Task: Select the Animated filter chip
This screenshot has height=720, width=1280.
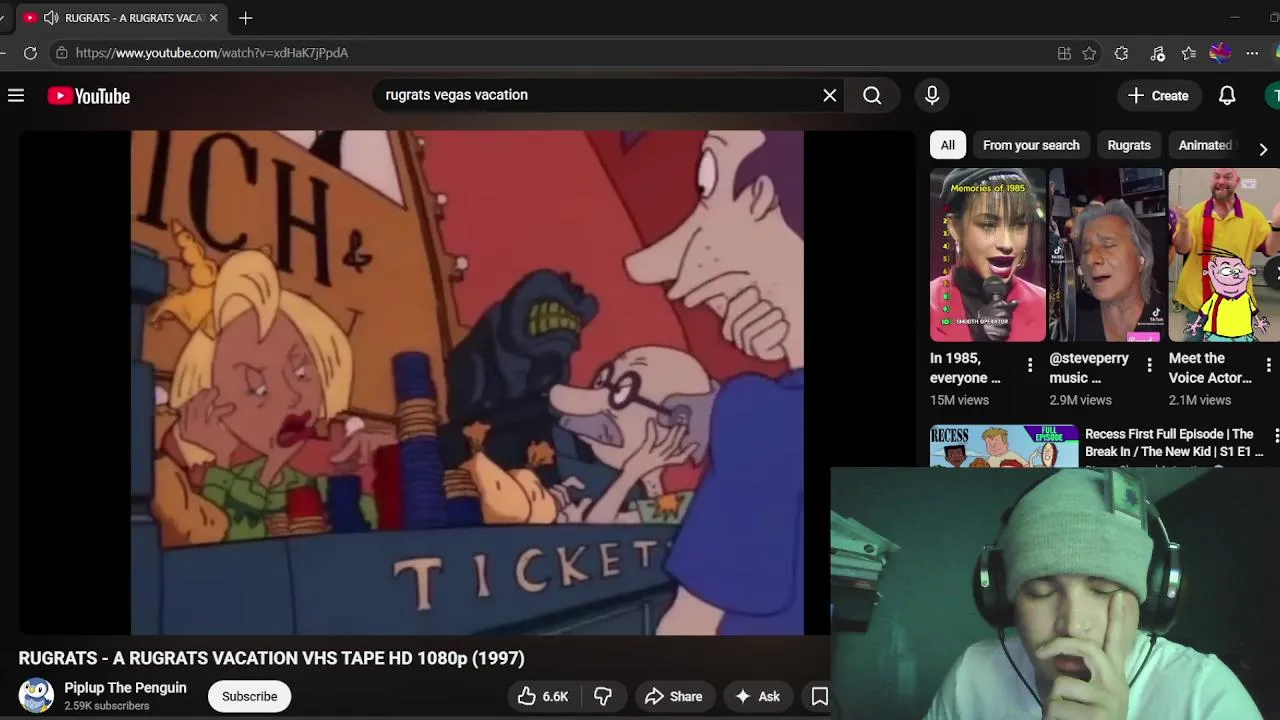Action: tap(1206, 145)
